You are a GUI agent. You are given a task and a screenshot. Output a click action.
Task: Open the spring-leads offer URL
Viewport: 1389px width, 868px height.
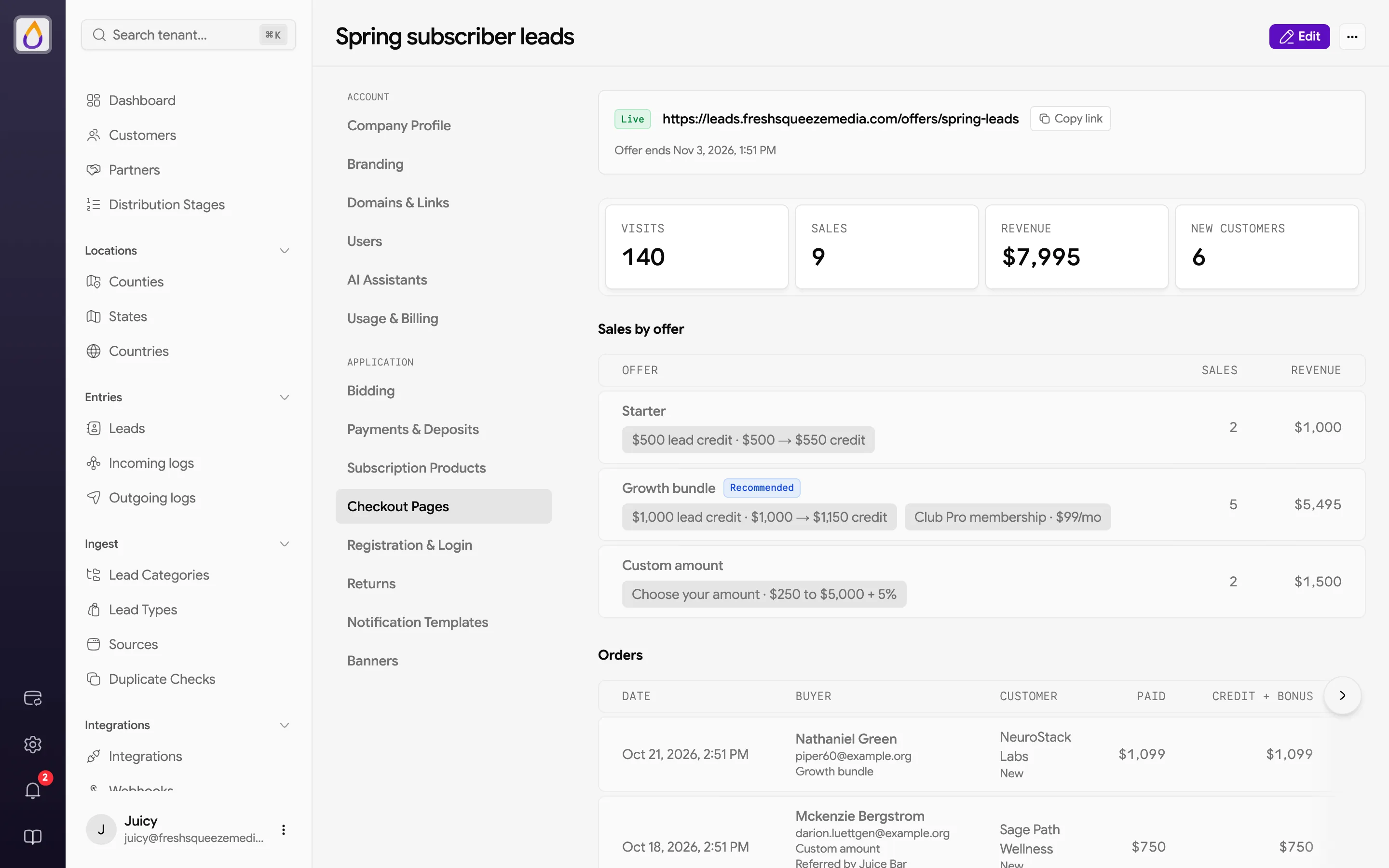pyautogui.click(x=840, y=119)
